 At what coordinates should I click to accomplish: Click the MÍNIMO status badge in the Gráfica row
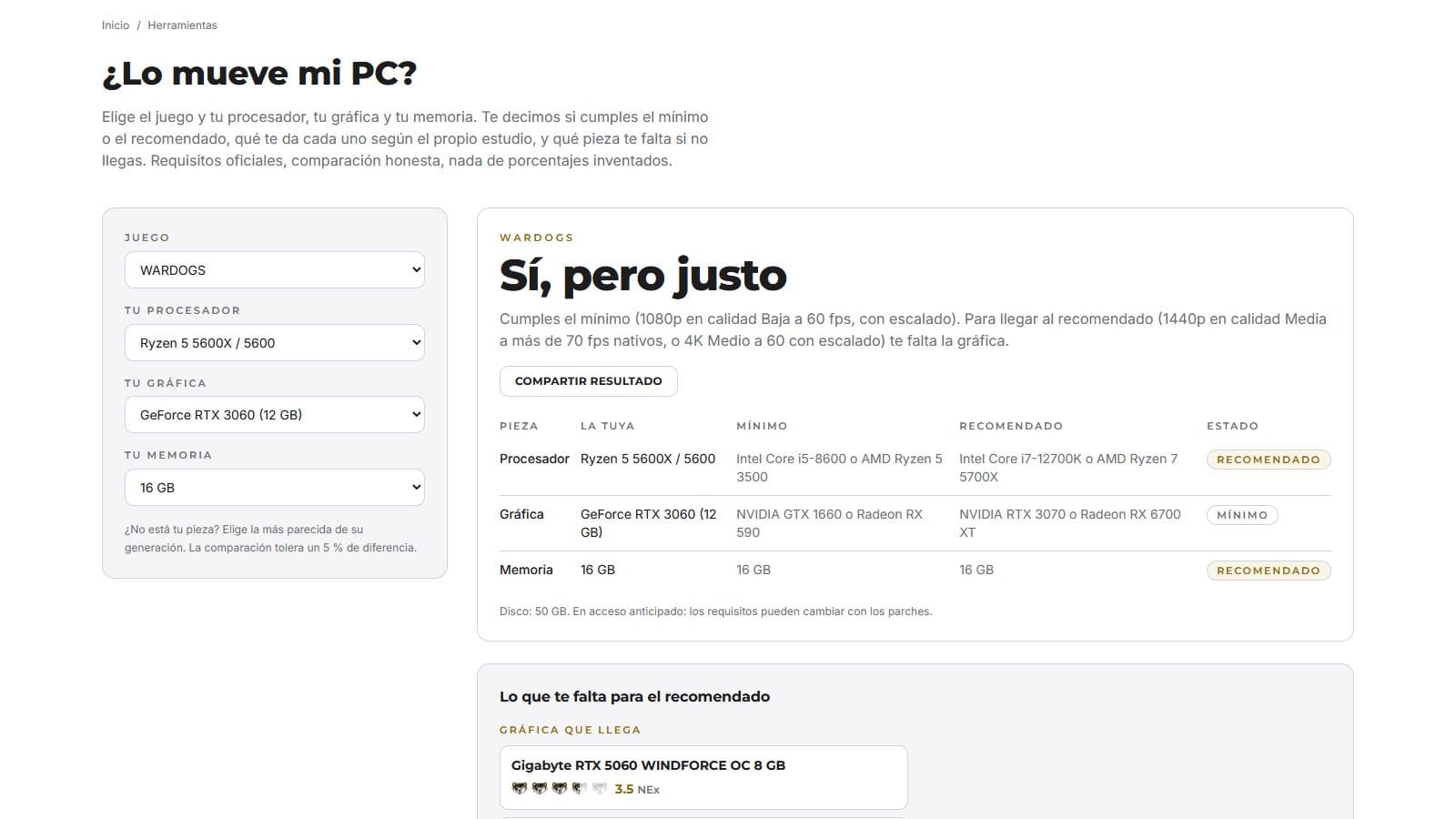[1242, 515]
